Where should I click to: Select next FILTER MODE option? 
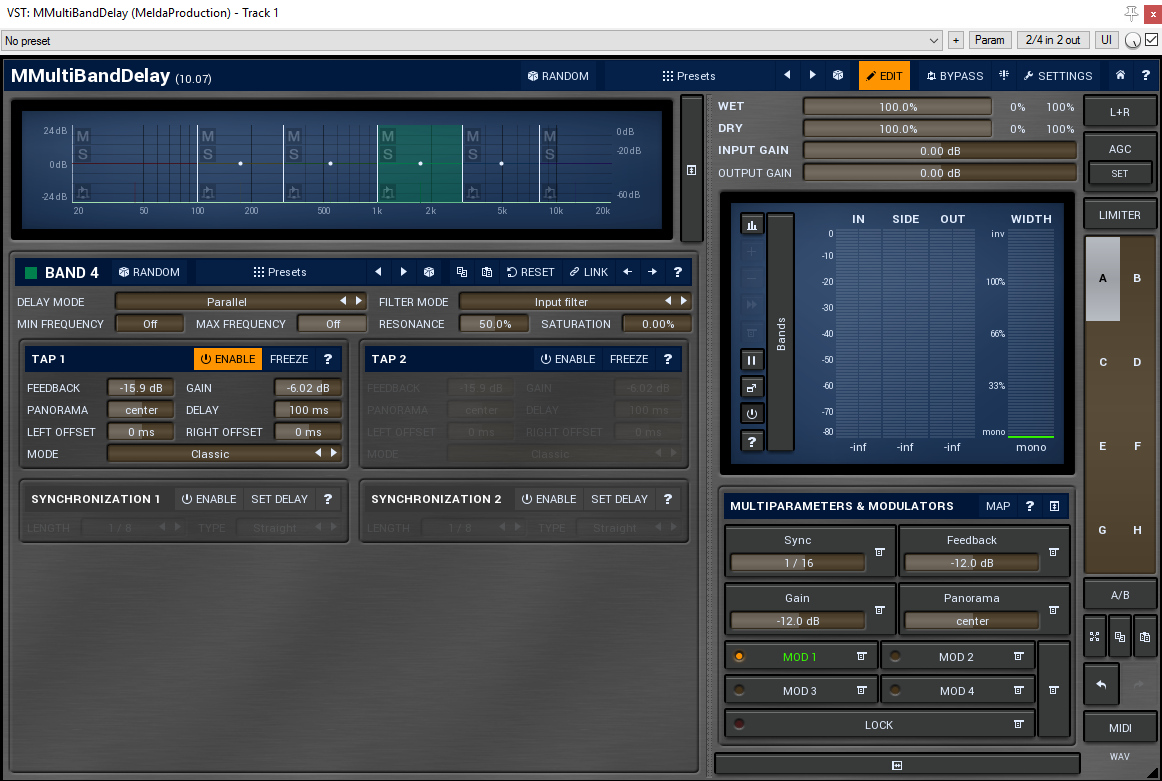[684, 301]
